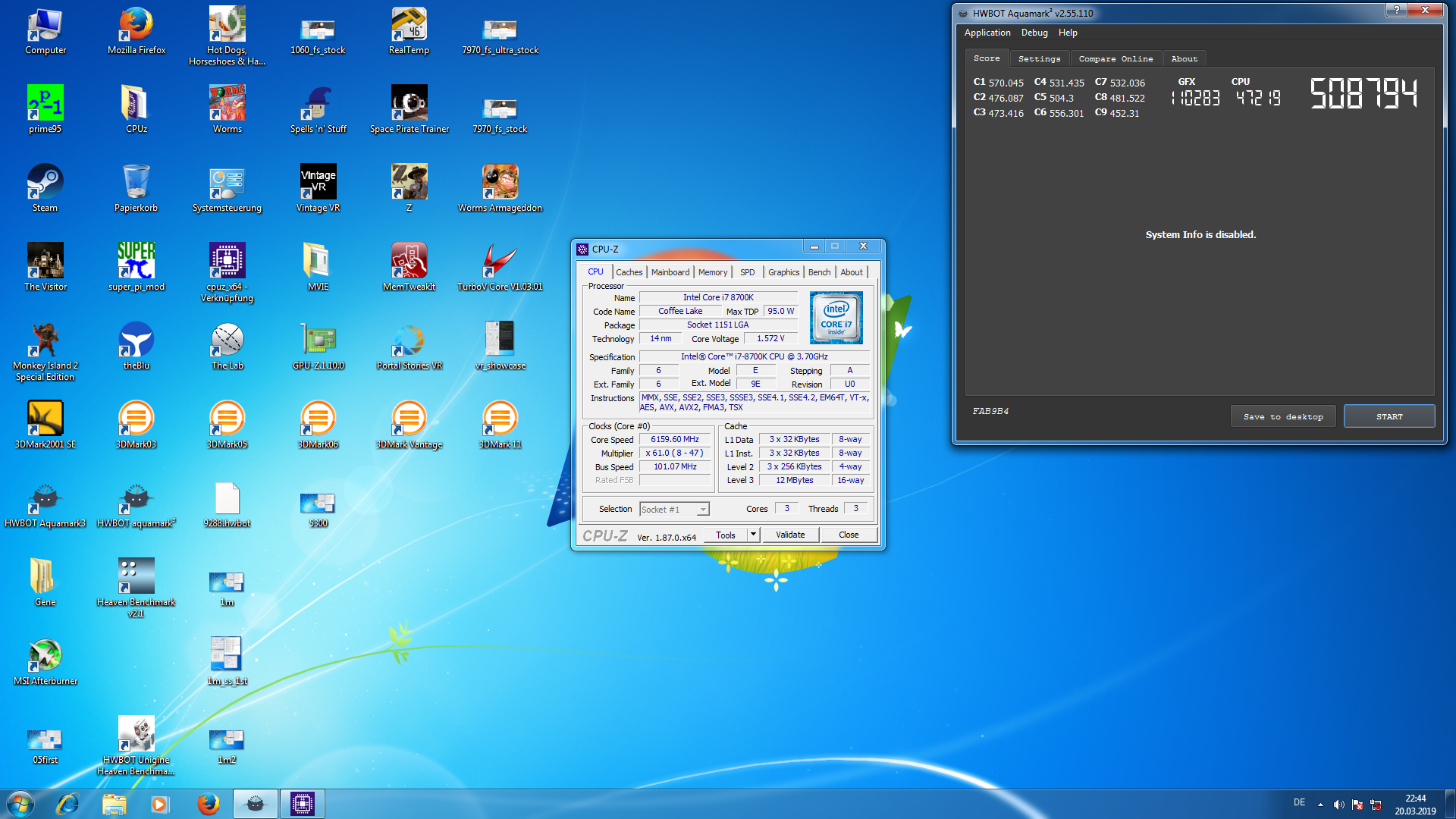Switch to the Memory tab in CPU-Z
The image size is (1456, 819).
(712, 272)
